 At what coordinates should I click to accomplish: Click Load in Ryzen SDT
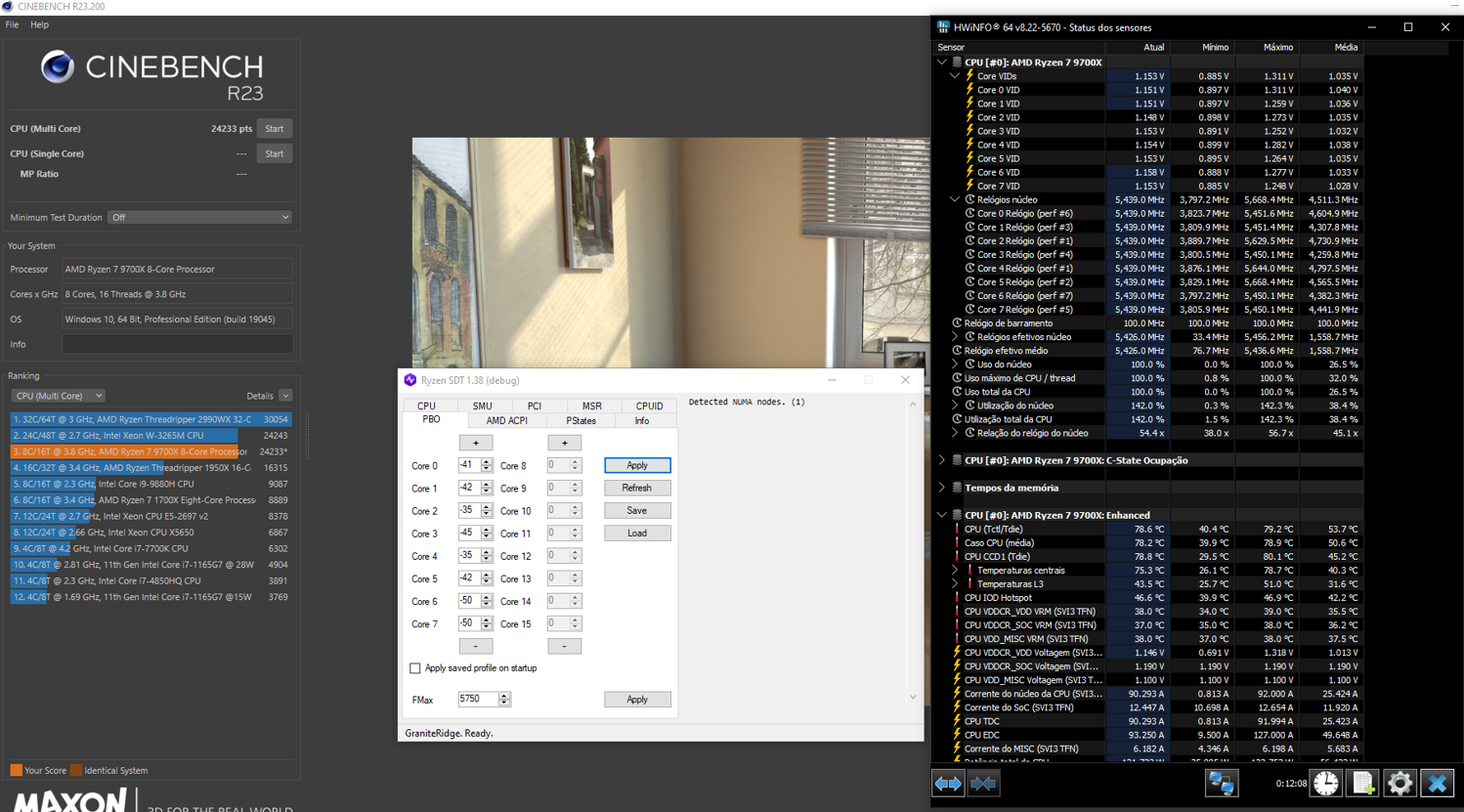[637, 533]
